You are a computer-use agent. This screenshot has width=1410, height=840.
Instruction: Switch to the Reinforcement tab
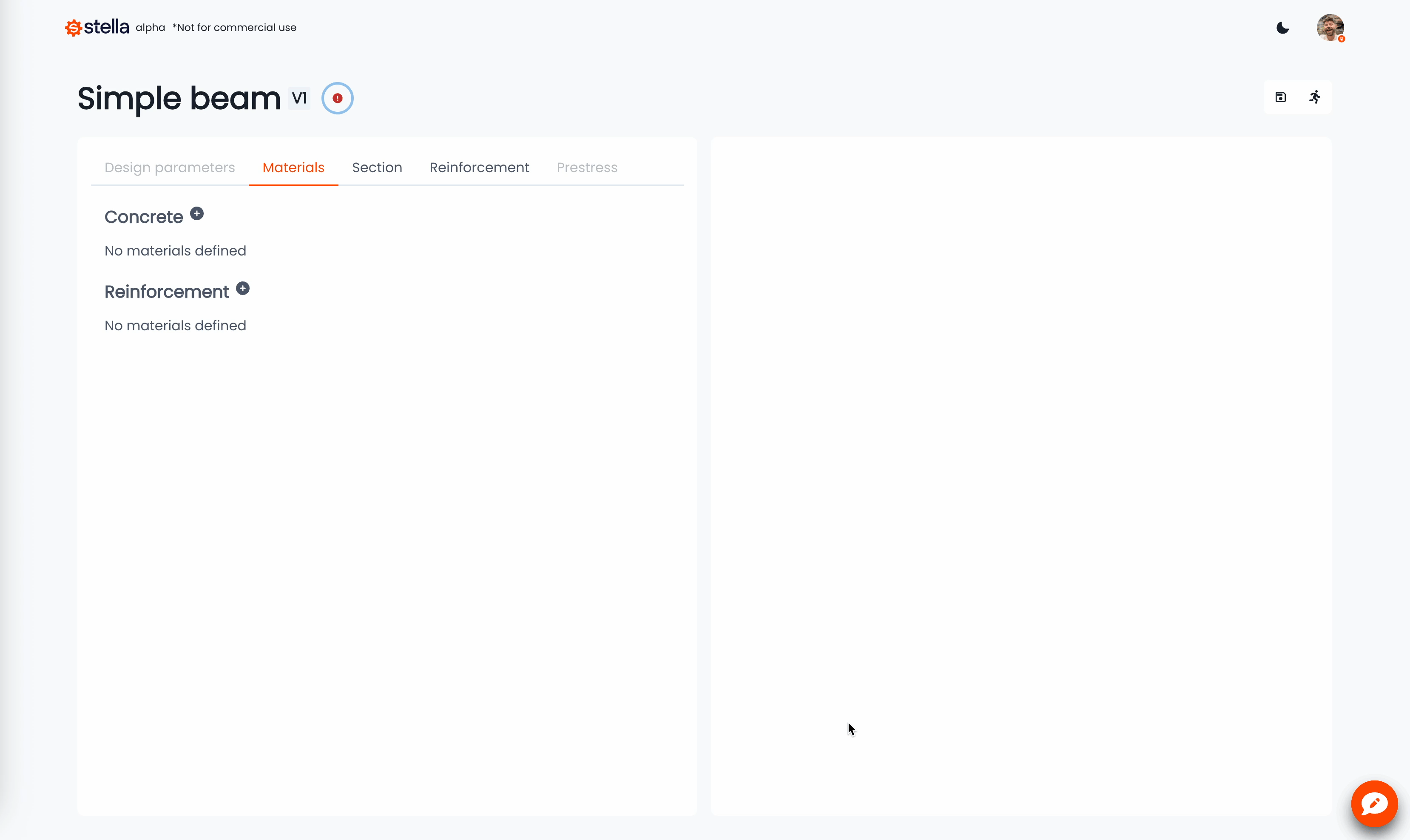(x=479, y=167)
